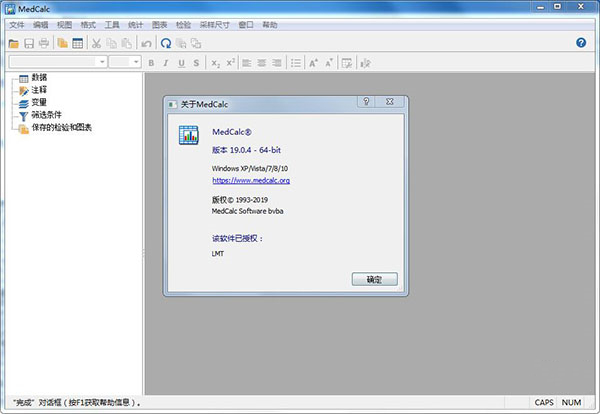The height and width of the screenshot is (414, 600).
Task: Click the About dialog help question button
Action: point(366,101)
